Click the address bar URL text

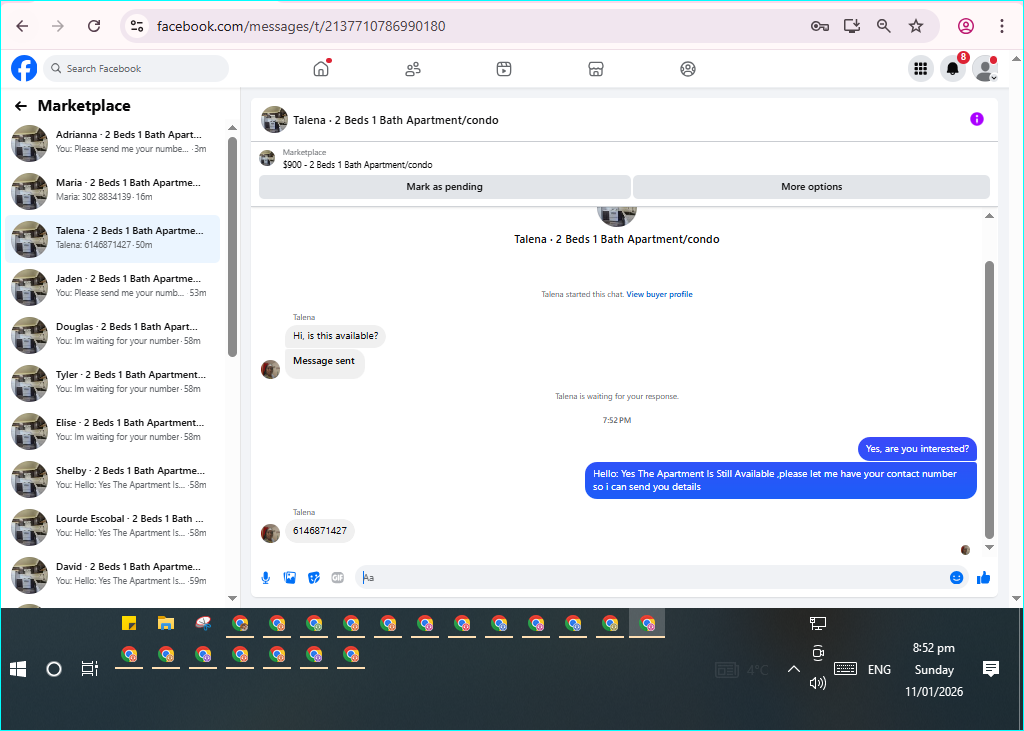[301, 26]
